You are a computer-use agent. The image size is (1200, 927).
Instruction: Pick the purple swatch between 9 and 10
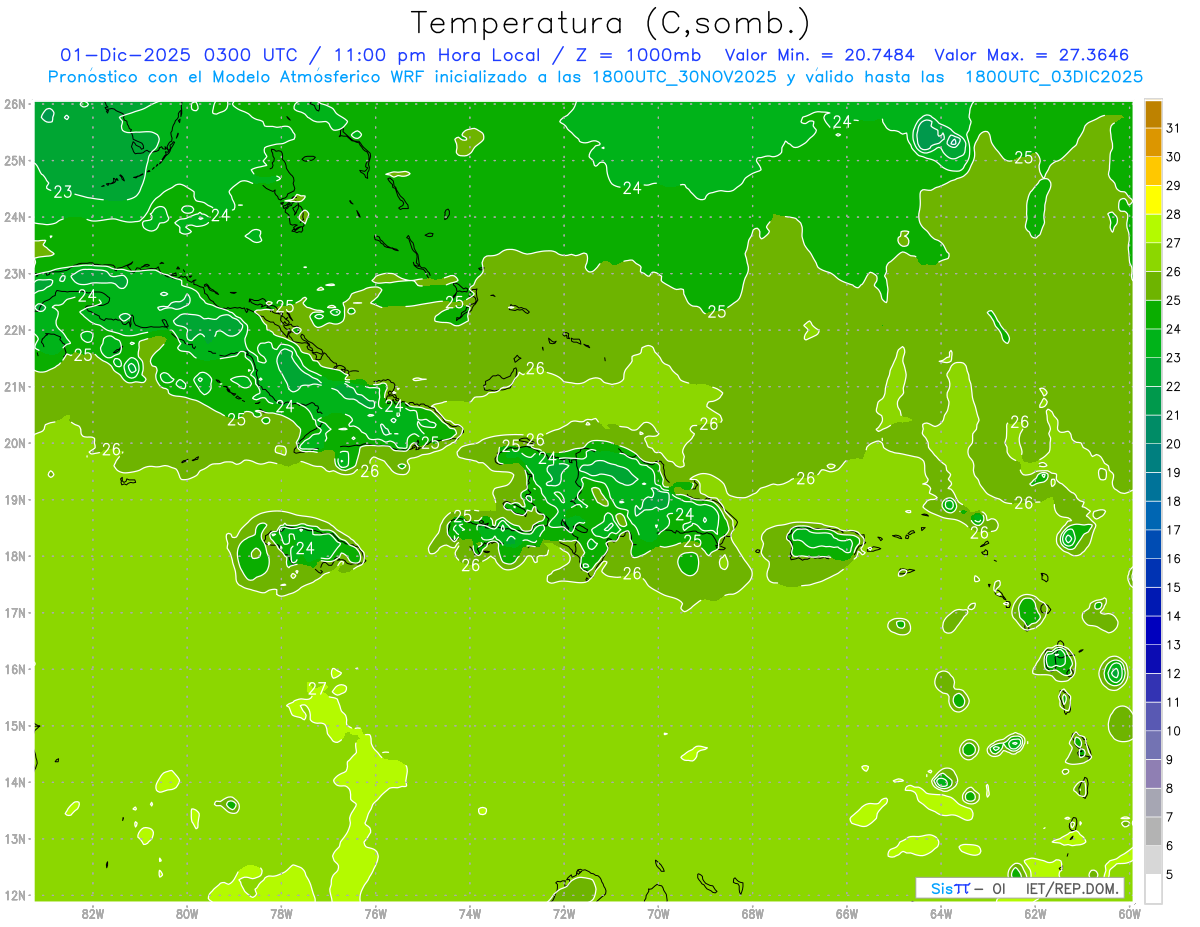pos(1154,745)
